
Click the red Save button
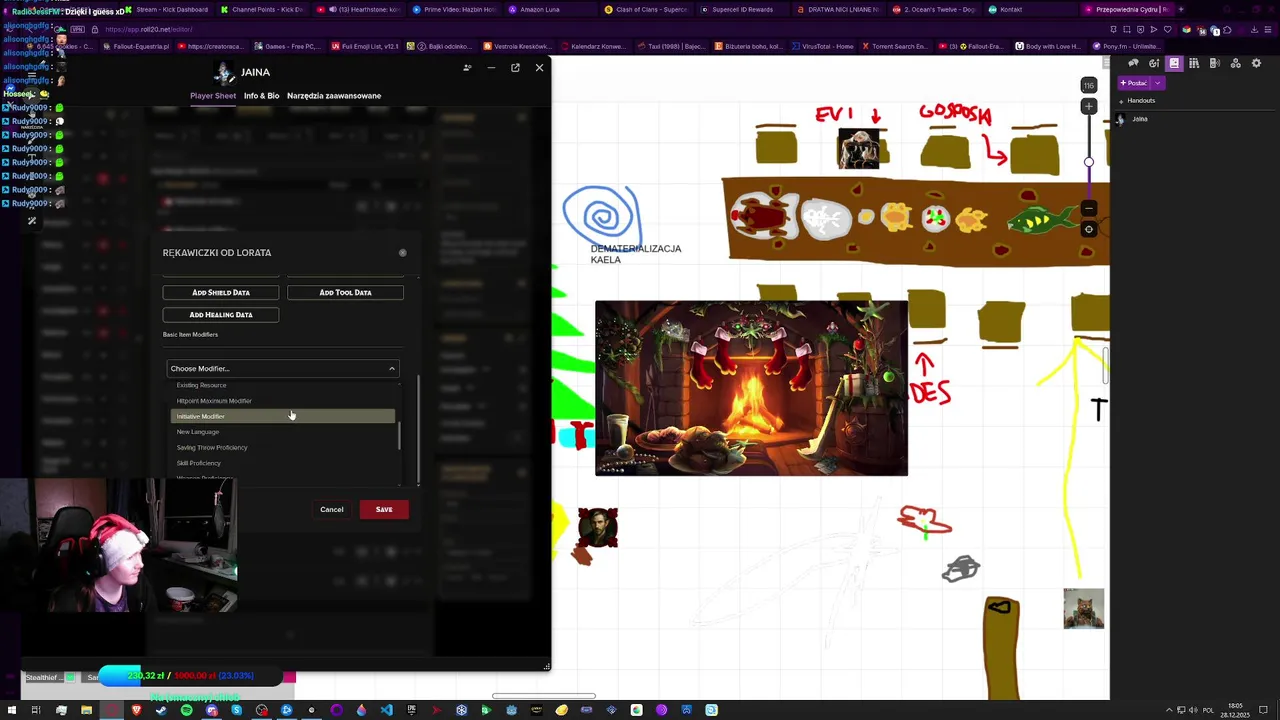(x=384, y=509)
